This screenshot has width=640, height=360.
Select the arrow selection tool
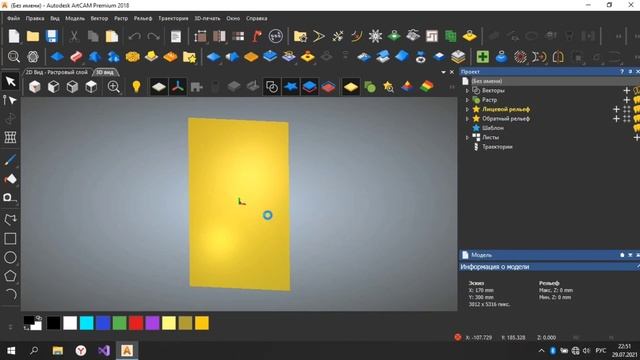pos(10,81)
